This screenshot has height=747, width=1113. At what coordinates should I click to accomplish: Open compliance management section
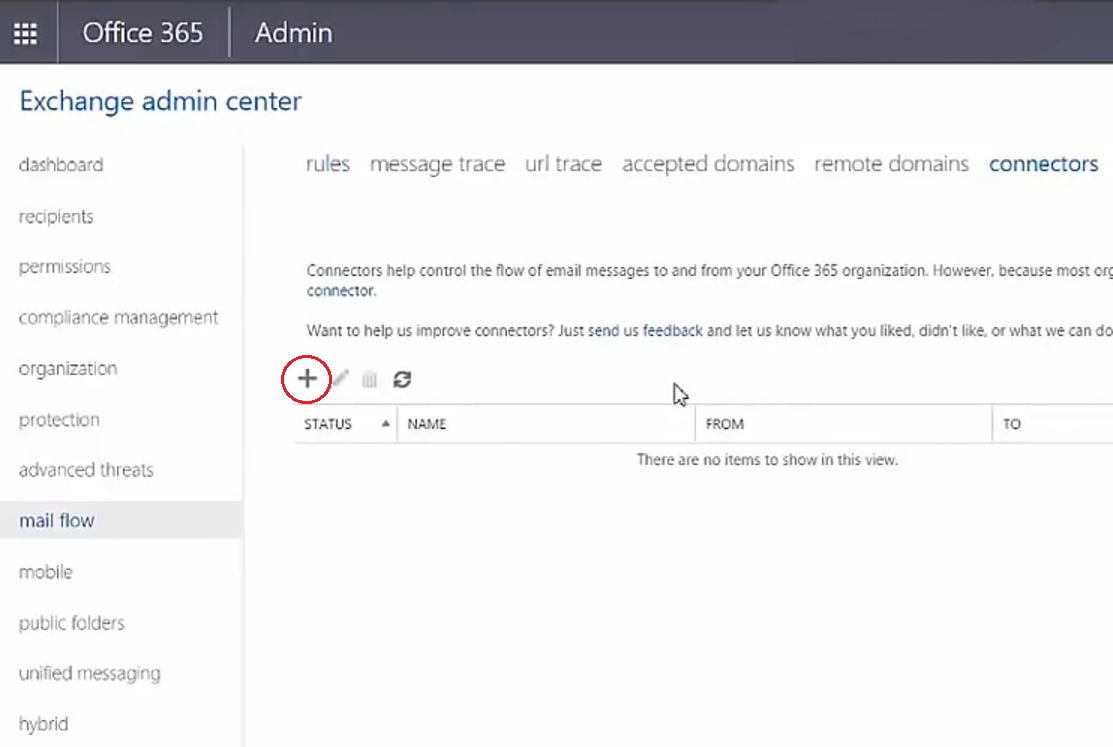click(119, 317)
